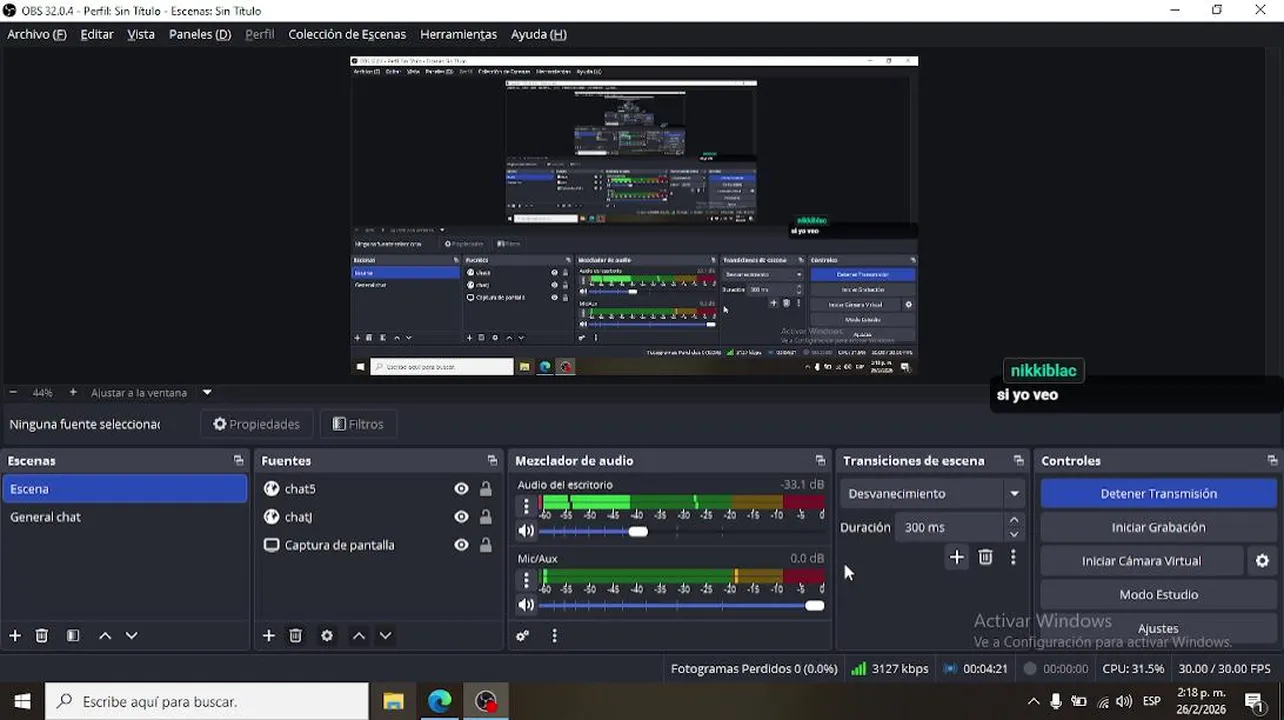Move source down arrow in Fuentes

coord(385,635)
